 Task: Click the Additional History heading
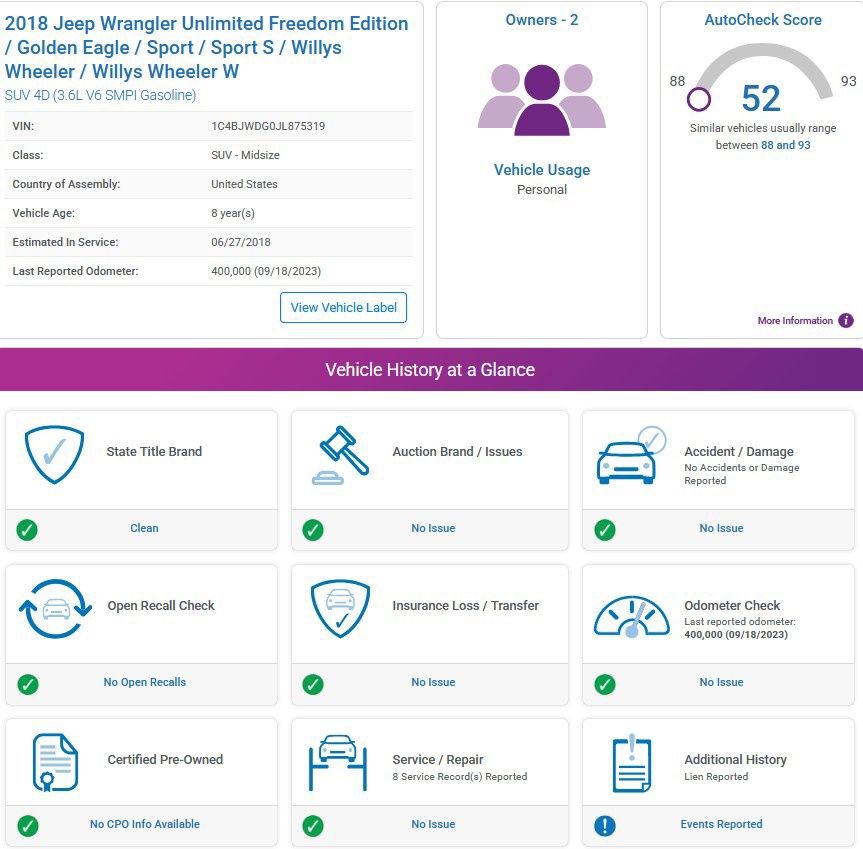click(735, 760)
